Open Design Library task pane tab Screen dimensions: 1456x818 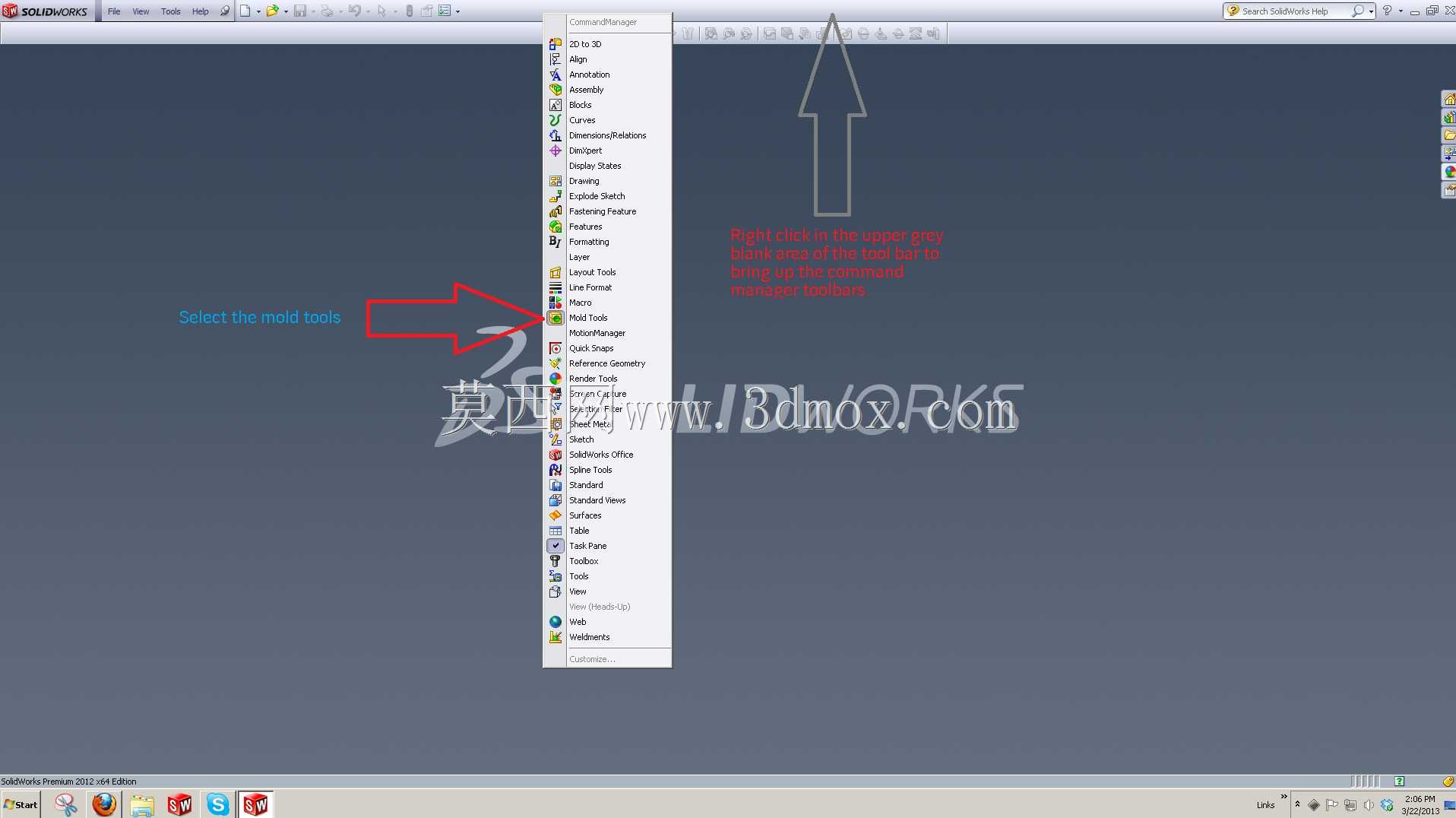coord(1449,117)
